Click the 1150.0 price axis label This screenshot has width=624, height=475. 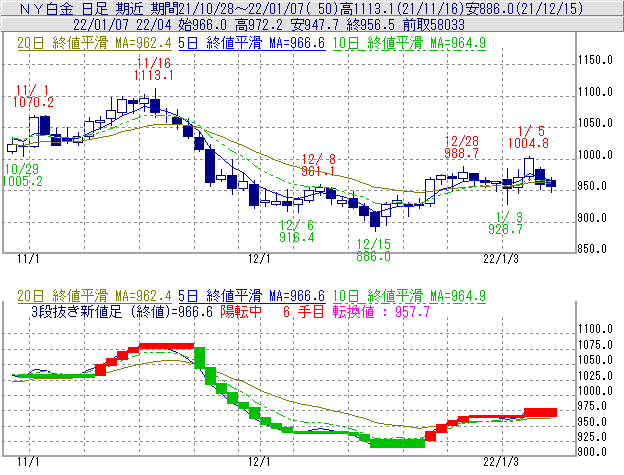click(x=595, y=60)
